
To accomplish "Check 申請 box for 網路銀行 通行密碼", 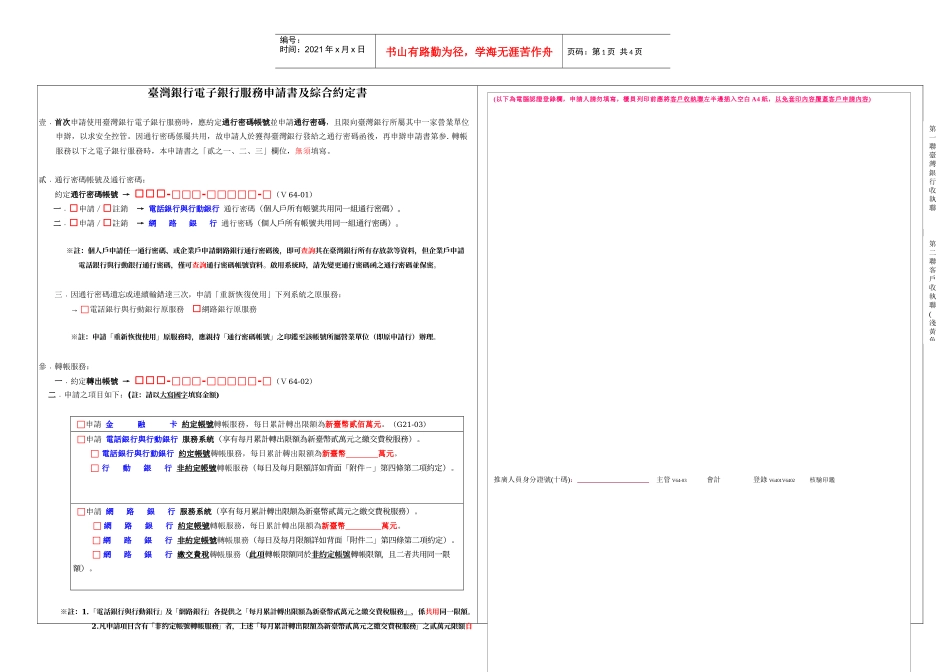I will point(73,223).
